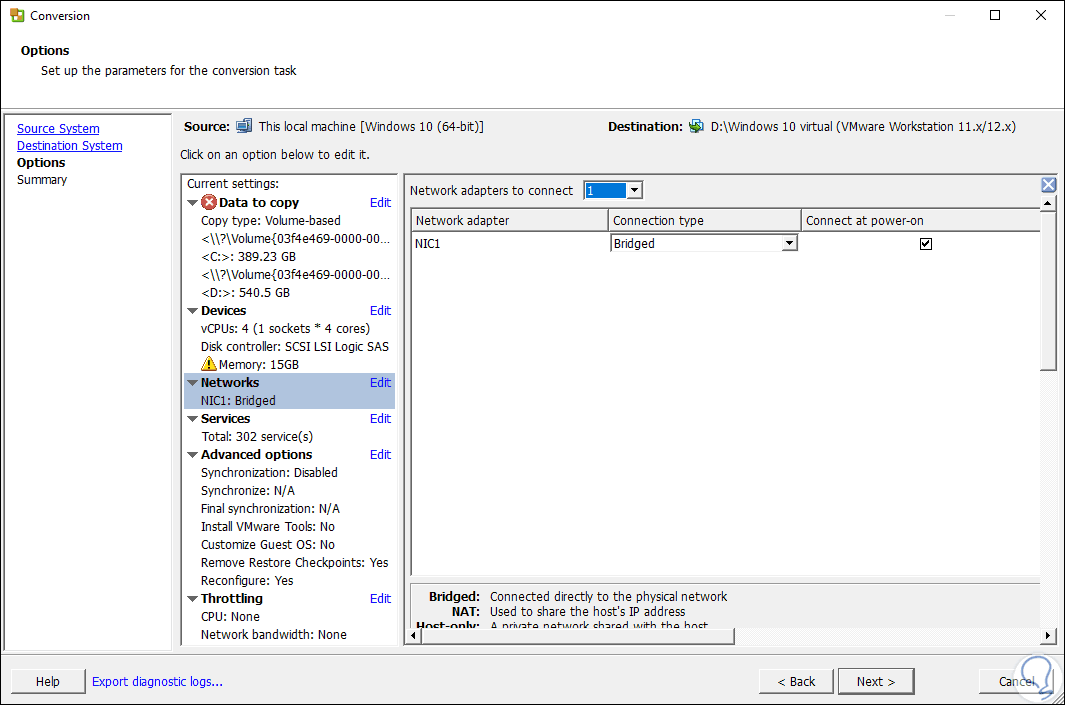Screen dimensions: 1065x705
Task: Select 'Install VMware Tools: No' entry
Action: [x=268, y=526]
